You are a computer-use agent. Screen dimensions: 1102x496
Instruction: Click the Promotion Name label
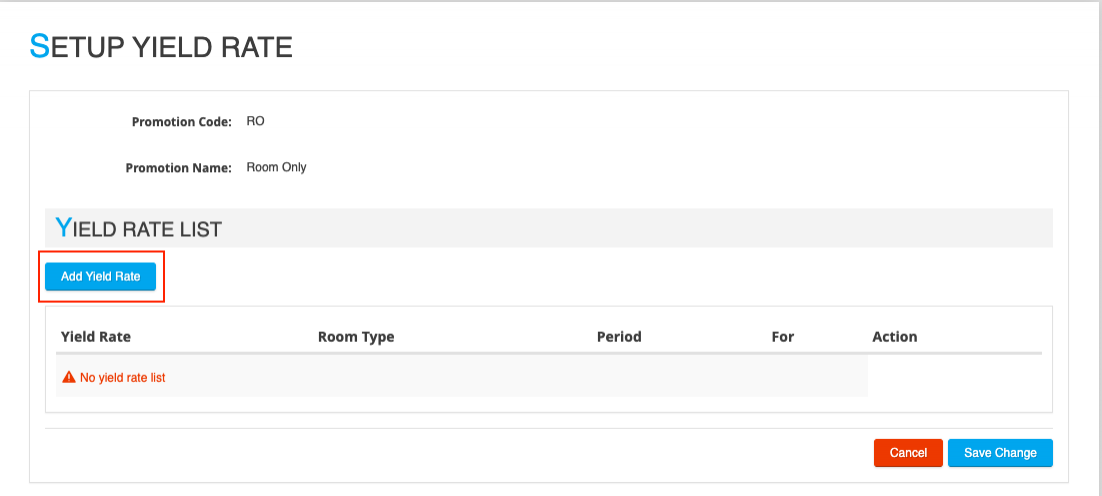pyautogui.click(x=179, y=168)
